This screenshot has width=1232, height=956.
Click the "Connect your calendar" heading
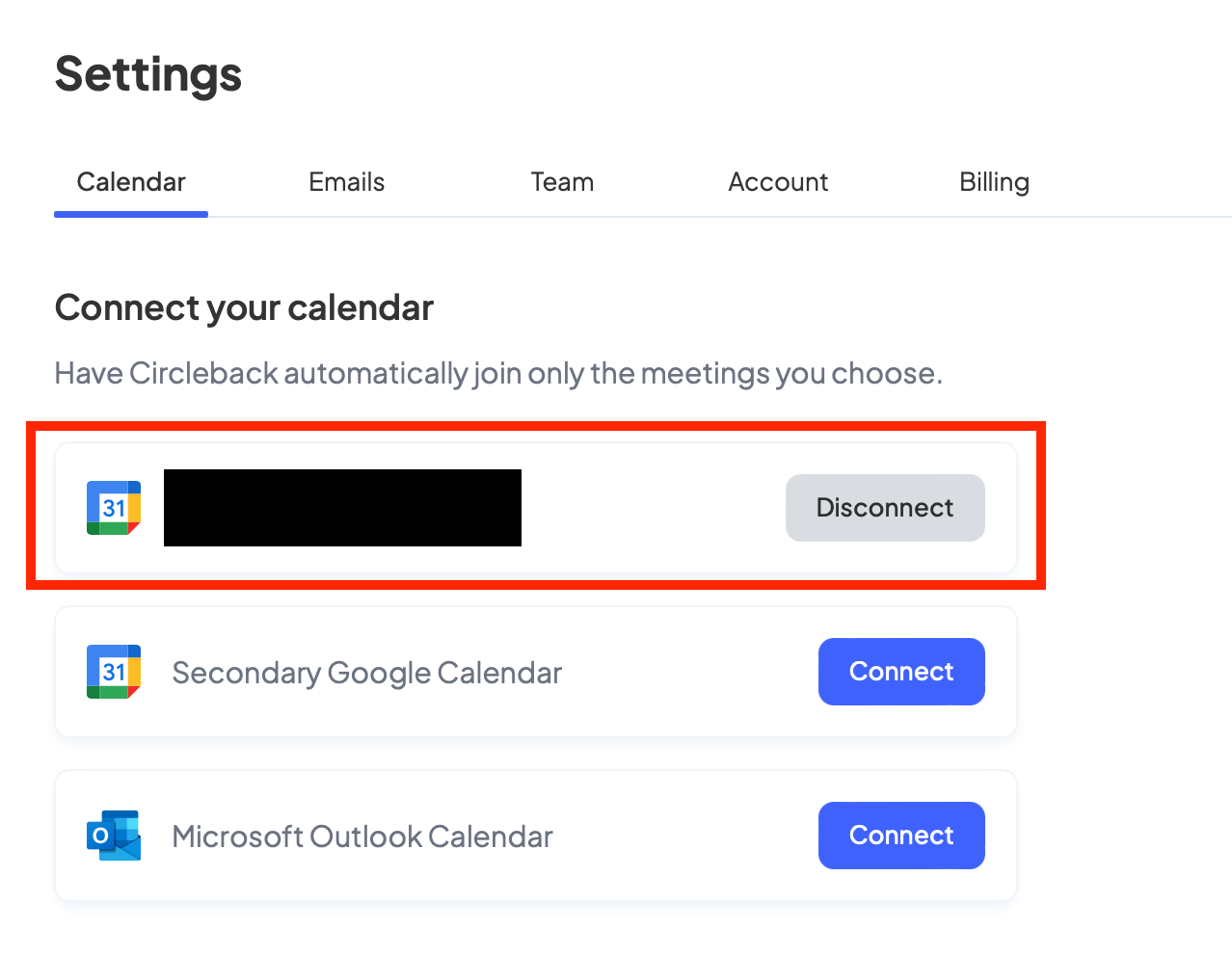244,308
